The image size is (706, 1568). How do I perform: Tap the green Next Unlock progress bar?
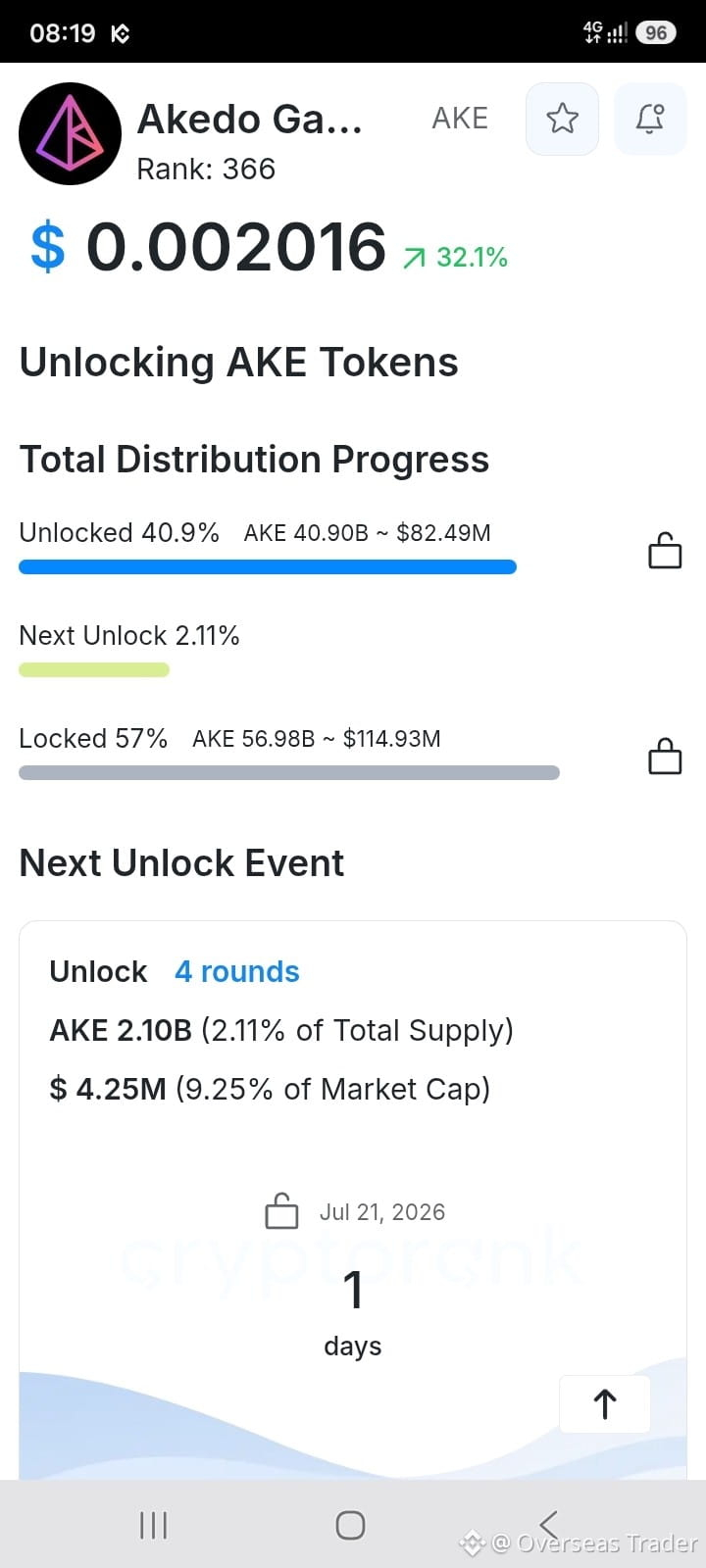(x=94, y=670)
